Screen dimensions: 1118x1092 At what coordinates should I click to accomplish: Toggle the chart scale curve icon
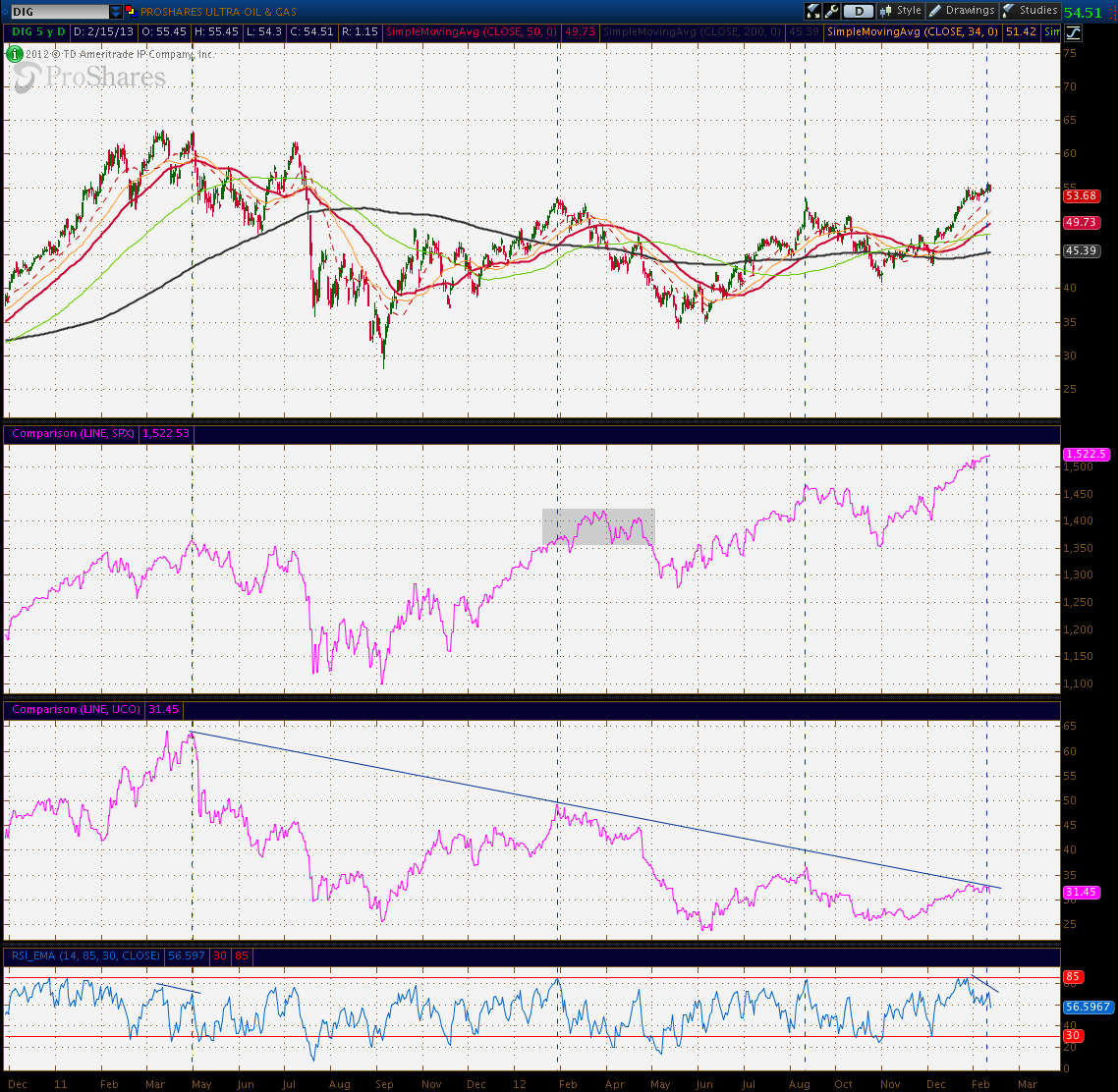click(x=1073, y=32)
